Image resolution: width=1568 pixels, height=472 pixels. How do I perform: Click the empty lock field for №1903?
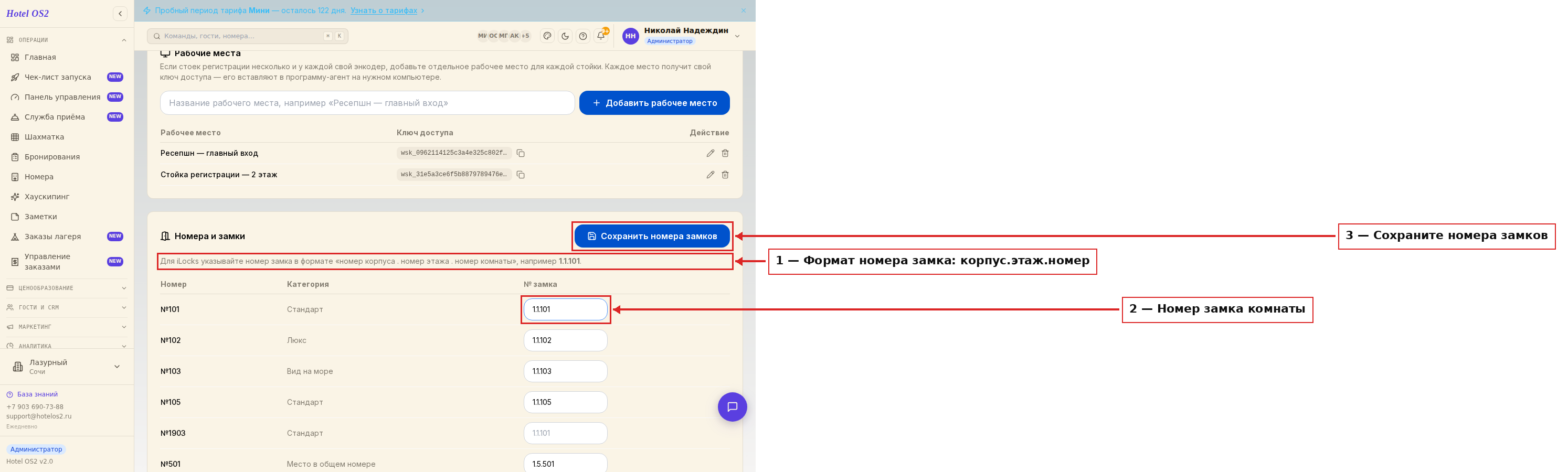click(566, 433)
